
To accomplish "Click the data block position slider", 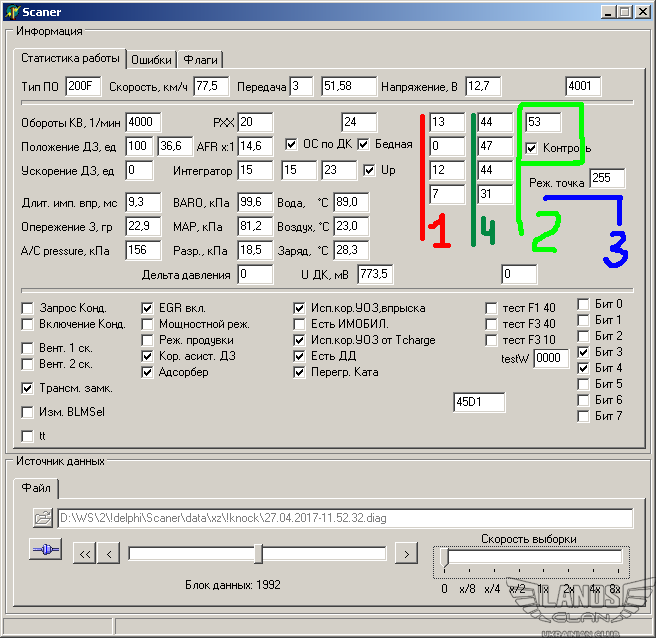I will 258,553.
